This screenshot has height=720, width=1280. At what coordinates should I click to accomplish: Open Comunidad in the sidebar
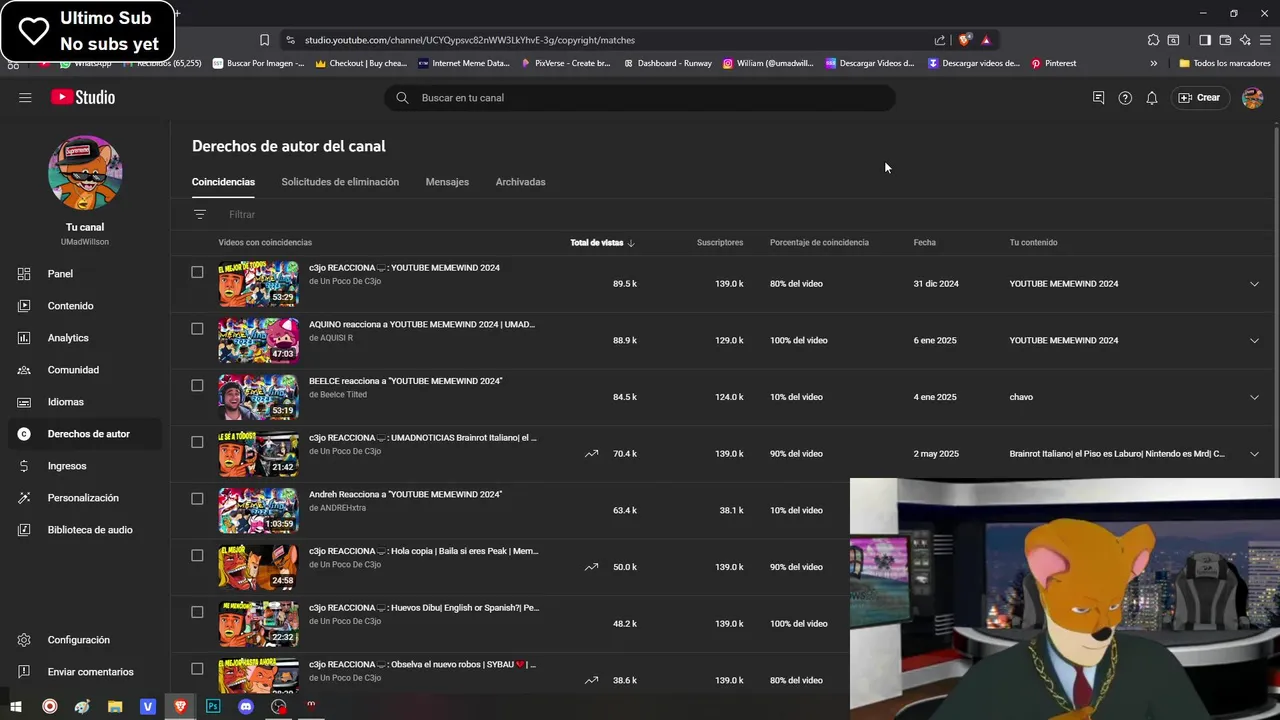85,370
